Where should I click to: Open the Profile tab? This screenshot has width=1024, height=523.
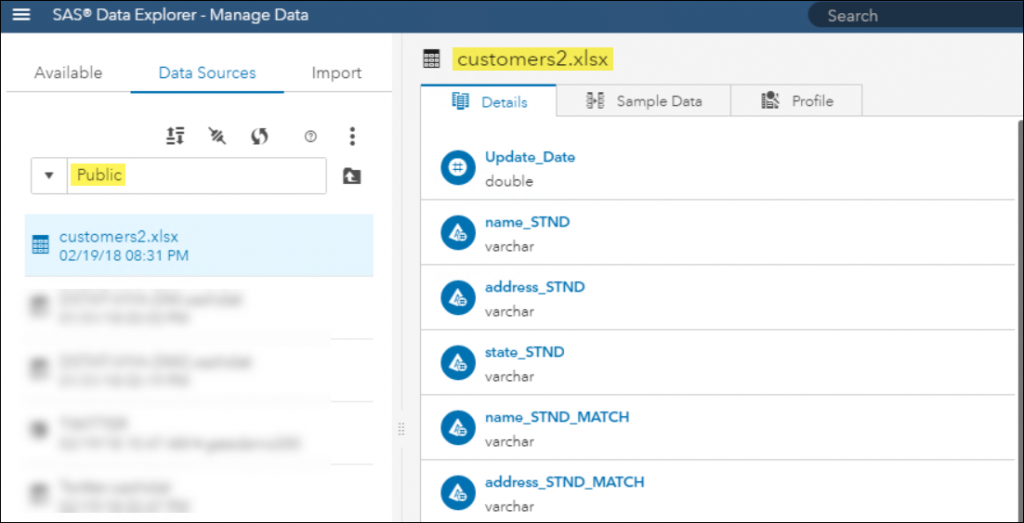(x=796, y=101)
